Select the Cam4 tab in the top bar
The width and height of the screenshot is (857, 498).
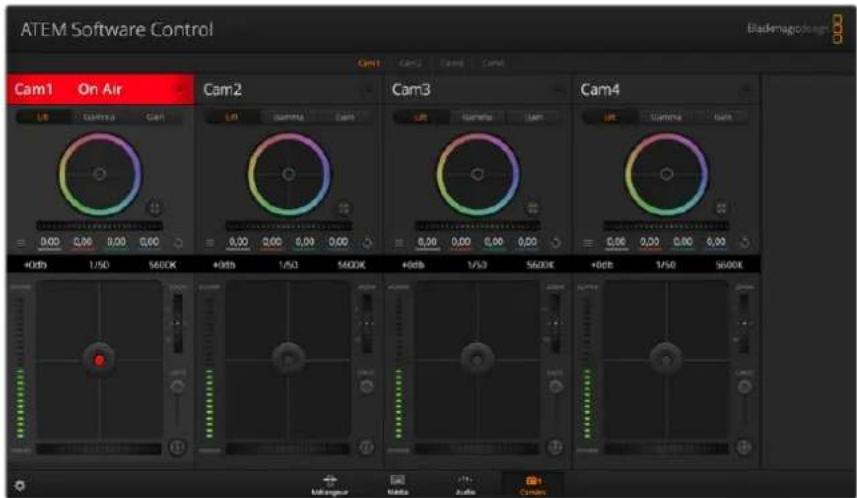click(493, 63)
